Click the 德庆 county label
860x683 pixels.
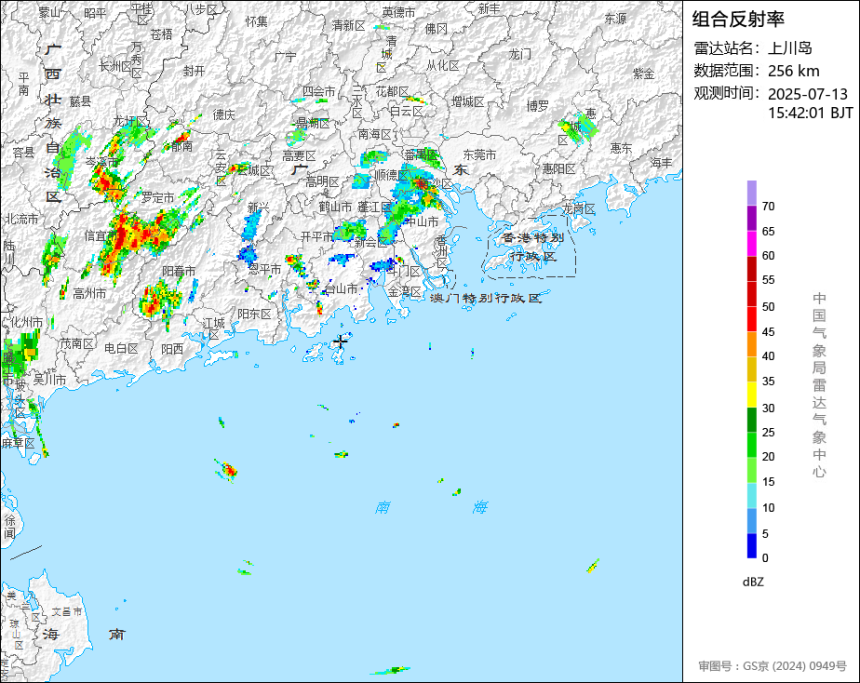223,114
